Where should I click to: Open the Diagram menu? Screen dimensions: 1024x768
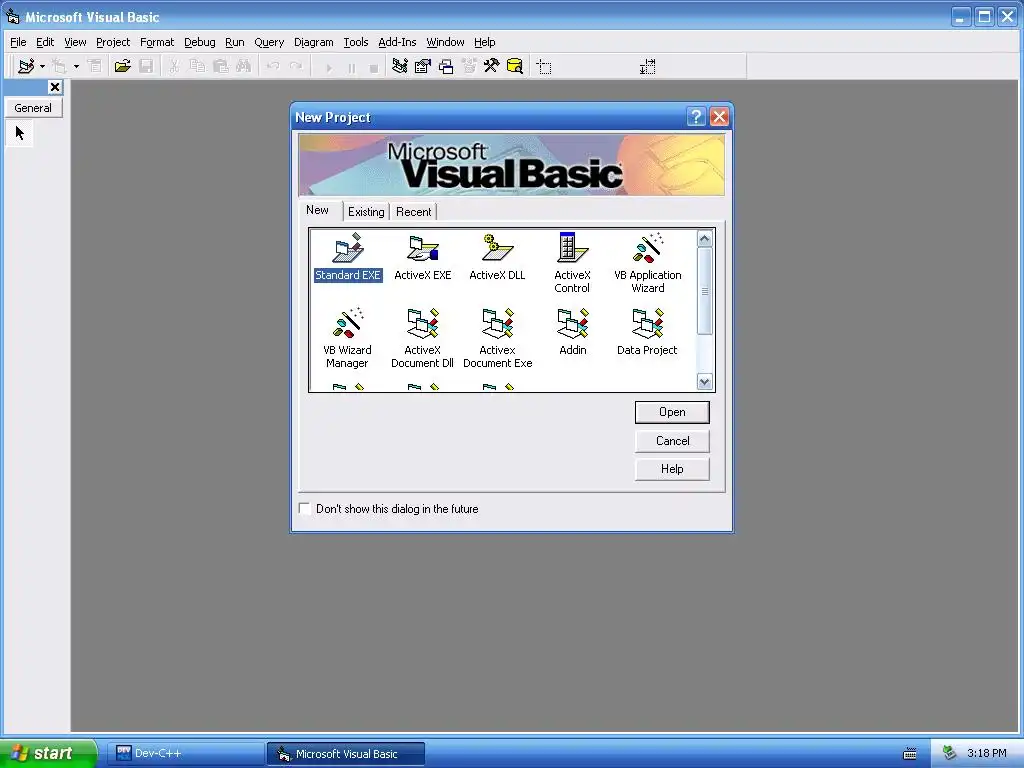(313, 42)
